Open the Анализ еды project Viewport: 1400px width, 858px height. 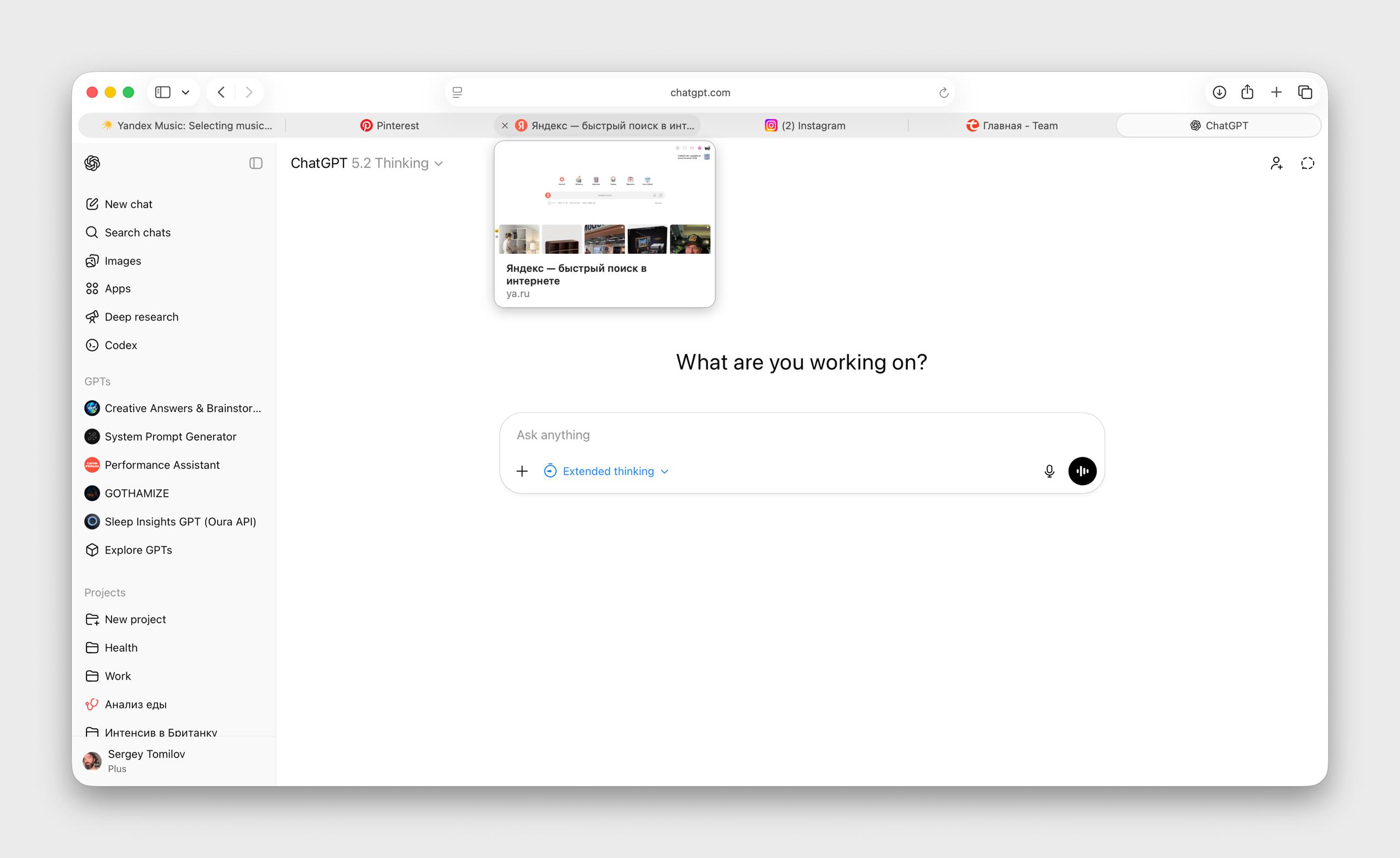pos(174,705)
